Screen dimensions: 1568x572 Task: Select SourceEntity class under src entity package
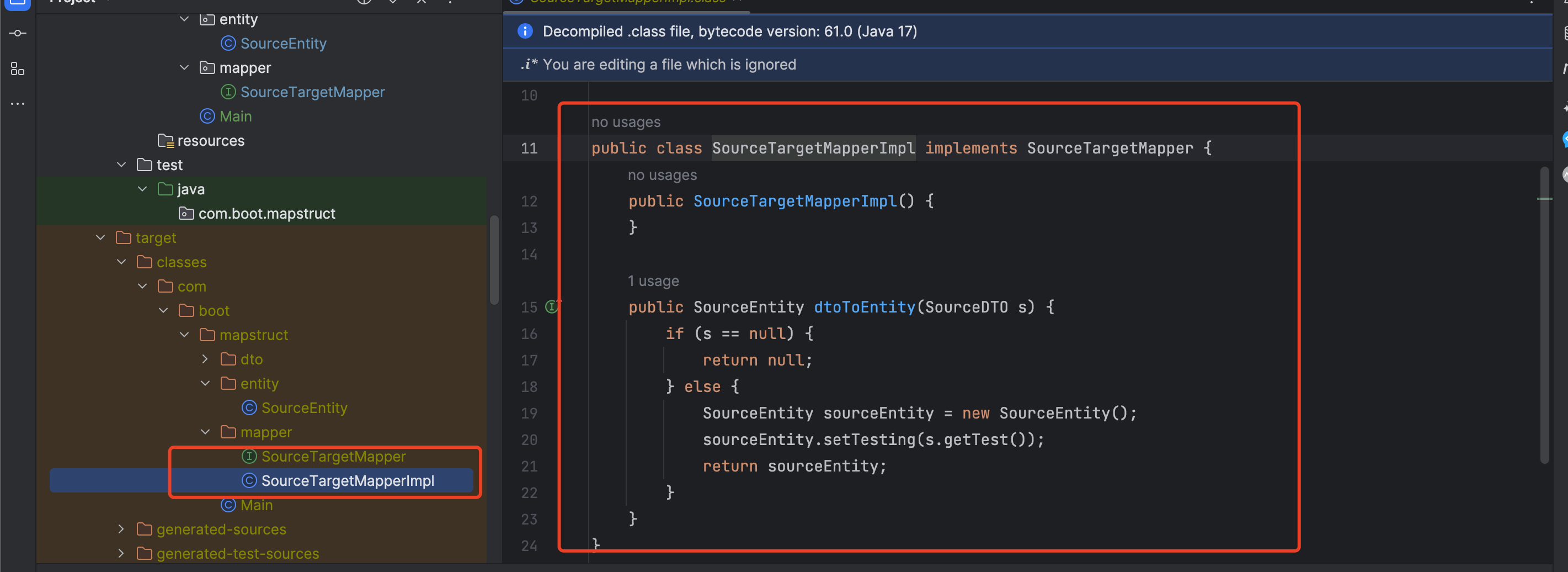pos(283,43)
